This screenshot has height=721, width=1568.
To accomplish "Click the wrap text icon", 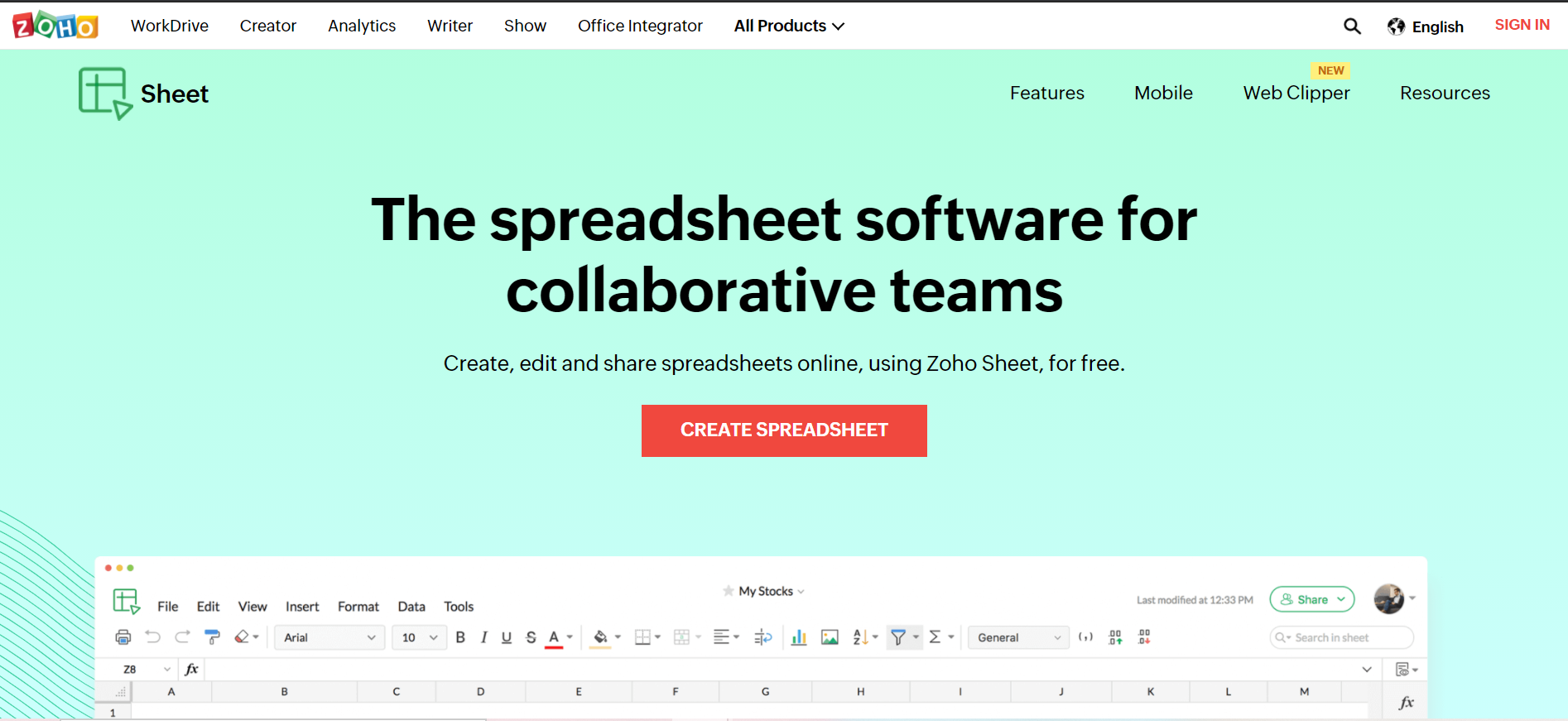I will pos(763,637).
